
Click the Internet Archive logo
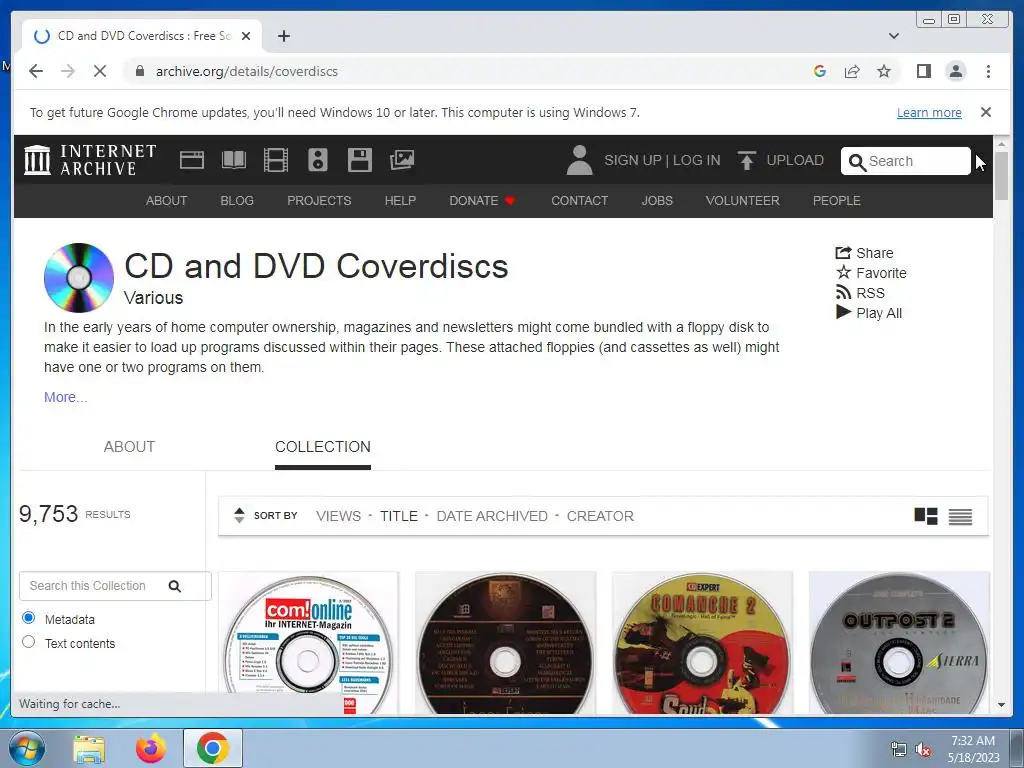point(90,160)
